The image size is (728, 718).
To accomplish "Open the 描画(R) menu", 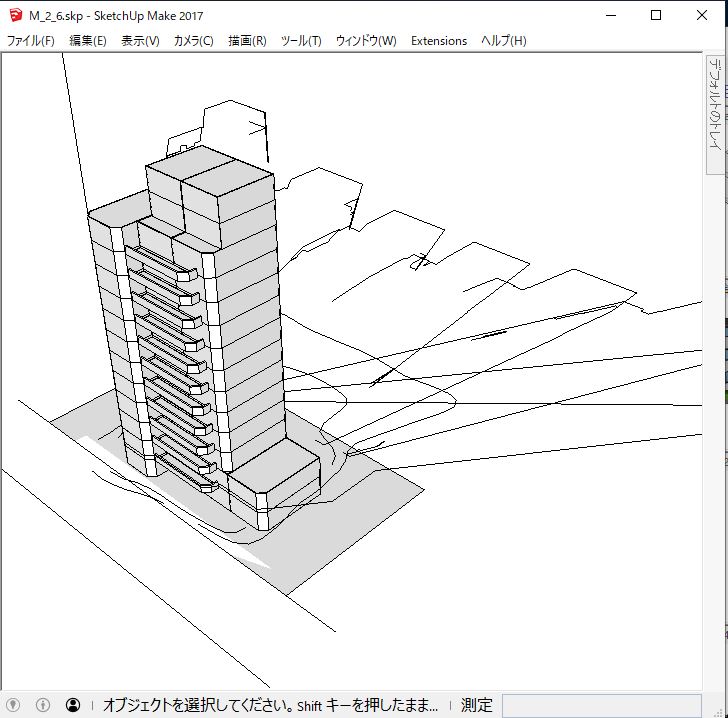I will point(247,41).
